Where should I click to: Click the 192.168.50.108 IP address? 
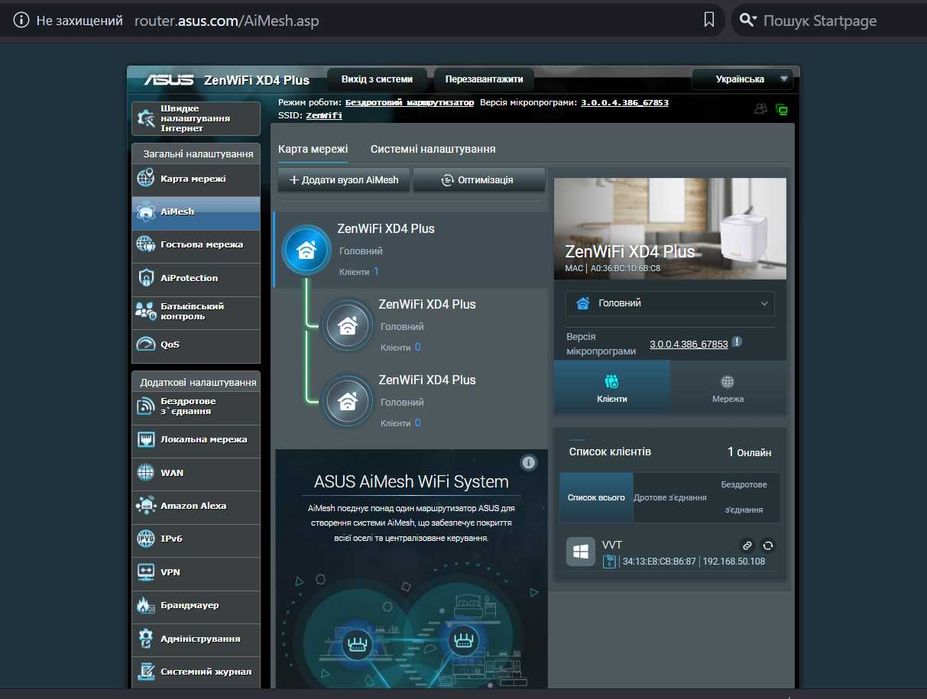coord(734,561)
